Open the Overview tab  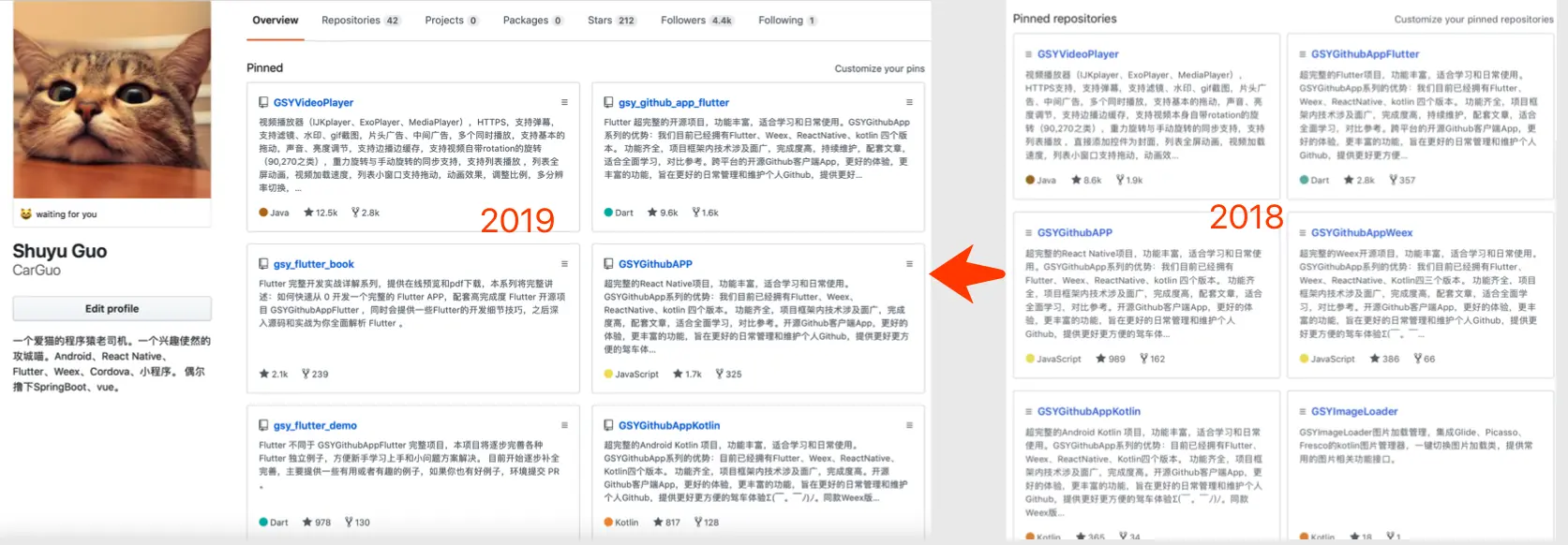point(275,20)
